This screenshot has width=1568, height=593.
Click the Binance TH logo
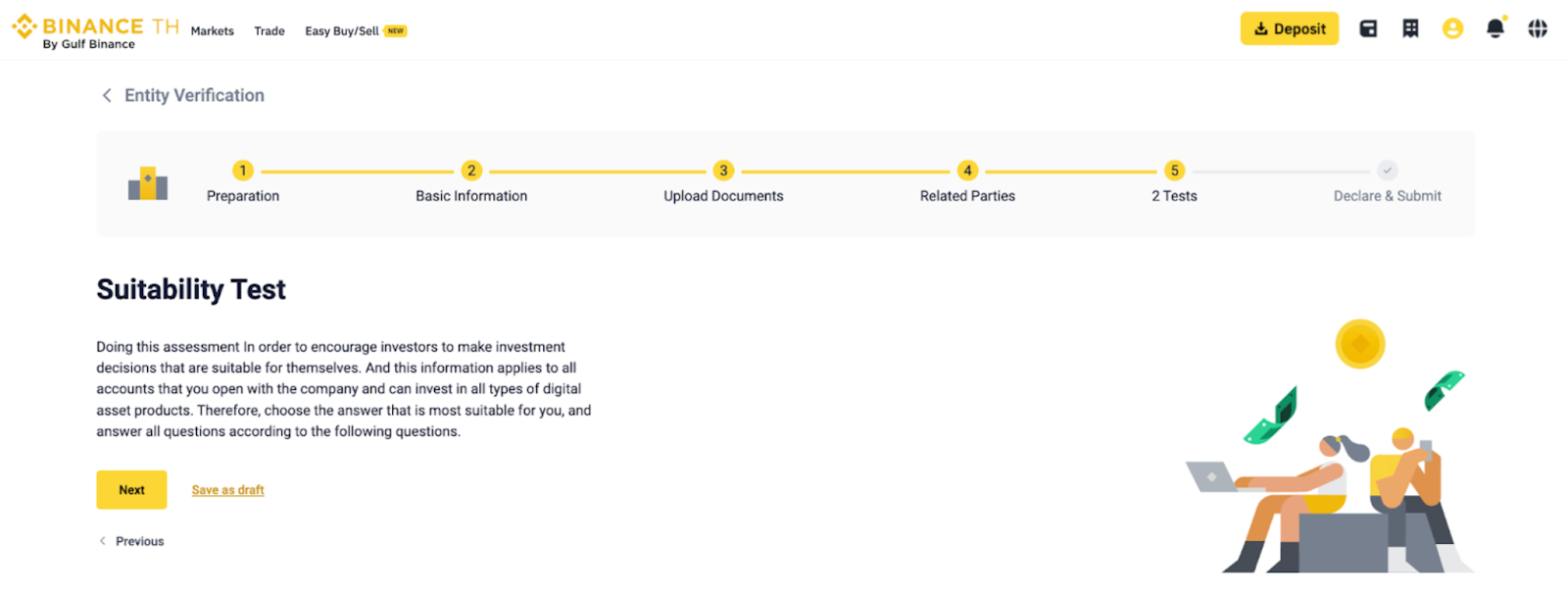(x=95, y=31)
